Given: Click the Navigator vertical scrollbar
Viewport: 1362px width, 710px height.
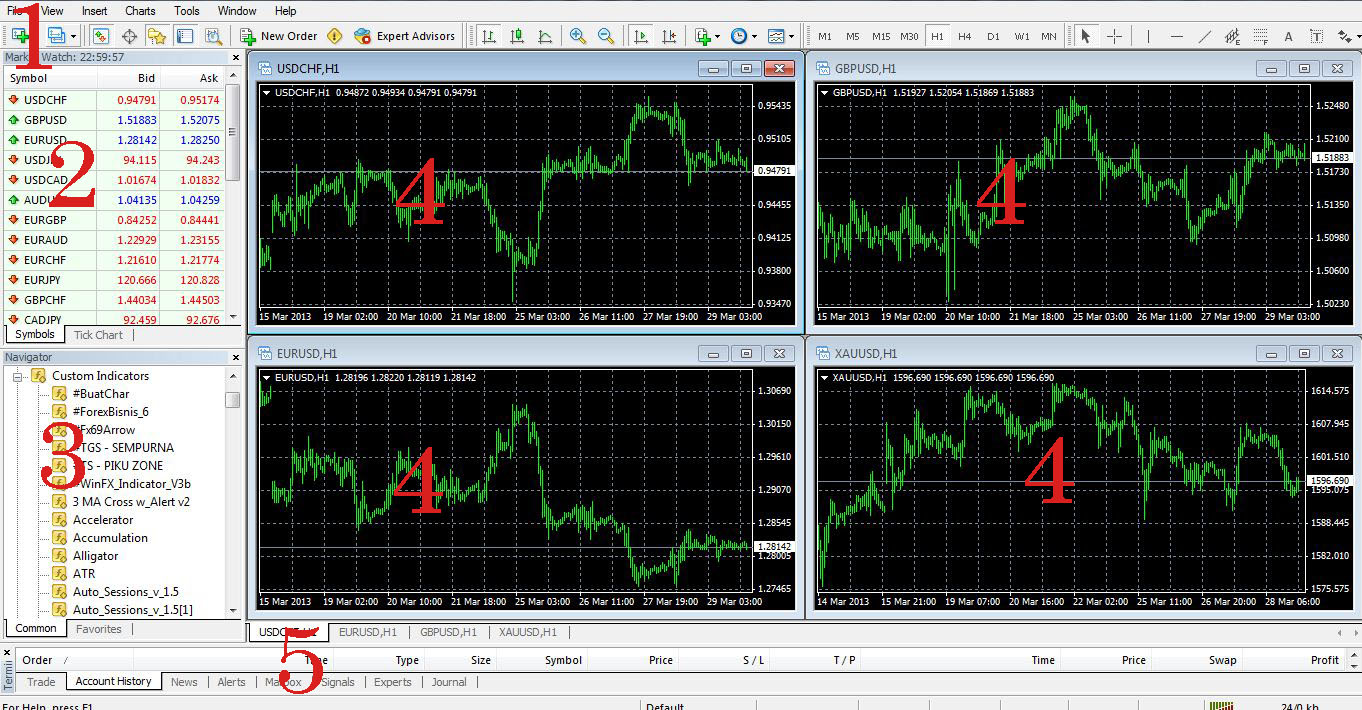Looking at the screenshot, I should 233,493.
